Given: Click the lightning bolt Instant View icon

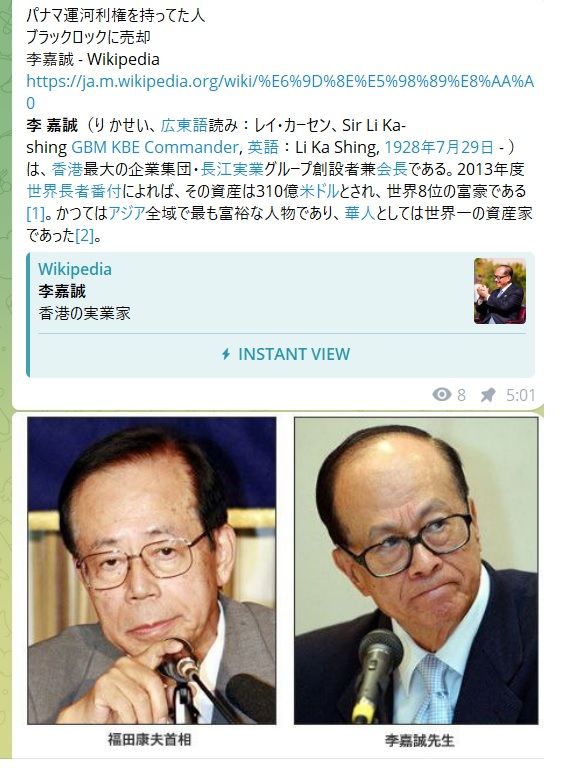Looking at the screenshot, I should [x=226, y=354].
